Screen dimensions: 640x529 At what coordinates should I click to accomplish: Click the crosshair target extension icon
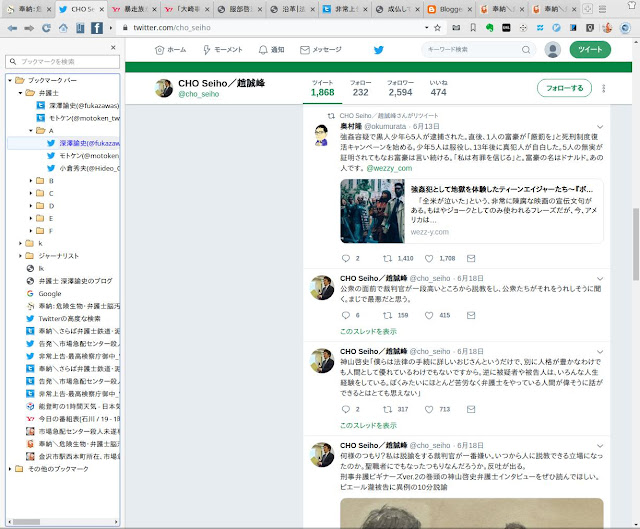tap(523, 28)
